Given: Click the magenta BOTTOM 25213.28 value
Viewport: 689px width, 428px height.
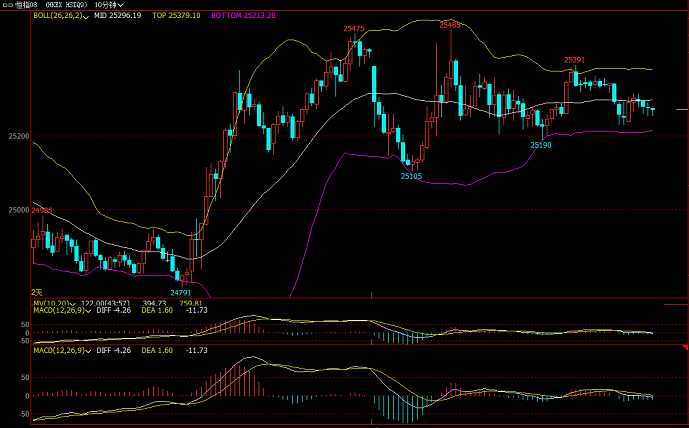Looking at the screenshot, I should (243, 16).
